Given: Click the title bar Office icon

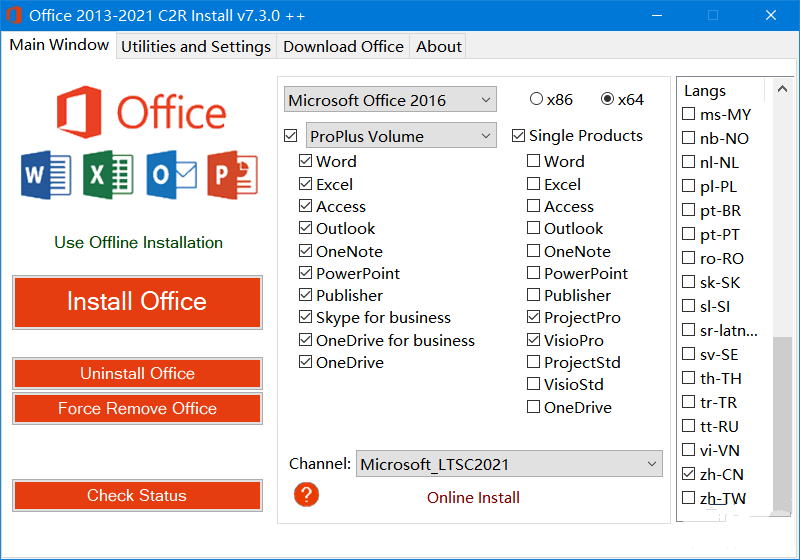Looking at the screenshot, I should click(14, 15).
